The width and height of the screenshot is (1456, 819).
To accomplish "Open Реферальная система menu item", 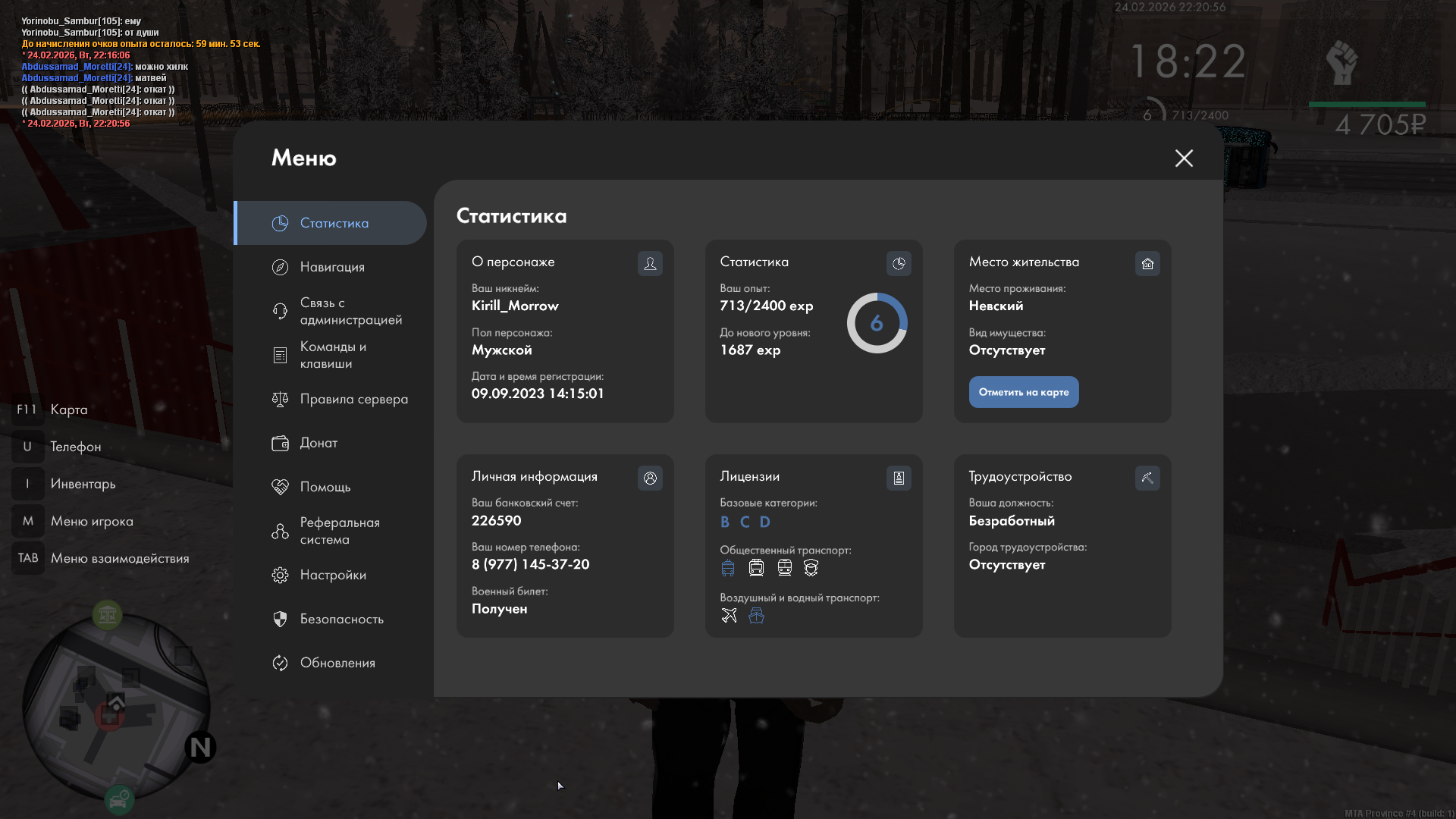I will [x=339, y=531].
